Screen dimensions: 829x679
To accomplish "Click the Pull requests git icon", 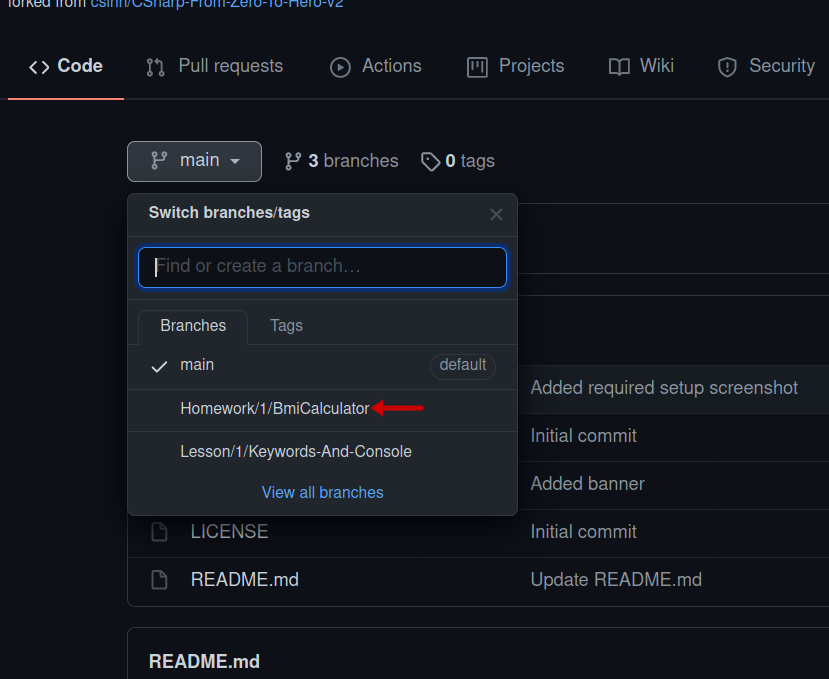I will [155, 67].
